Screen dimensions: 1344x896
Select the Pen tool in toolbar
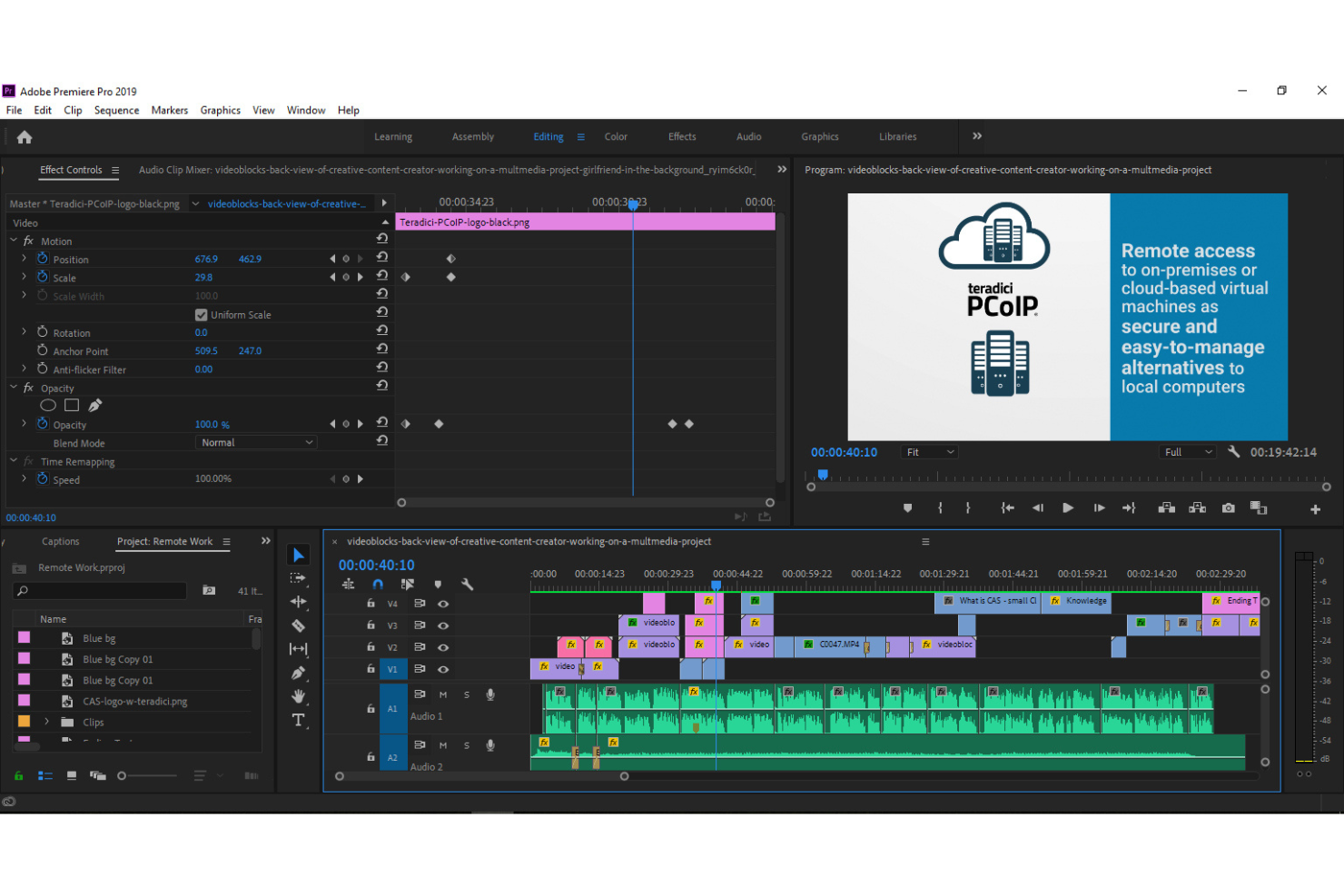click(x=298, y=673)
